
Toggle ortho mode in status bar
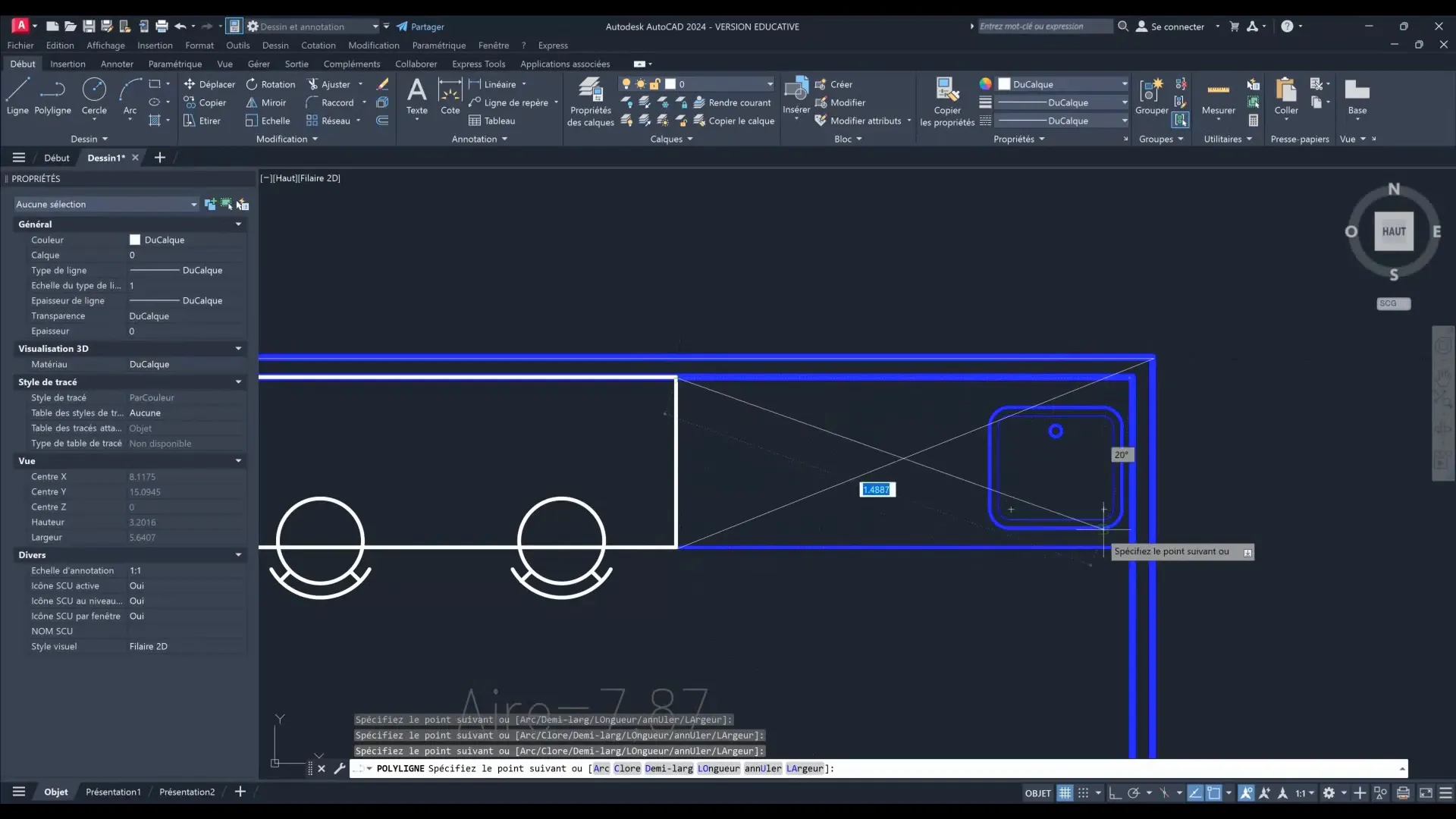pos(1115,792)
